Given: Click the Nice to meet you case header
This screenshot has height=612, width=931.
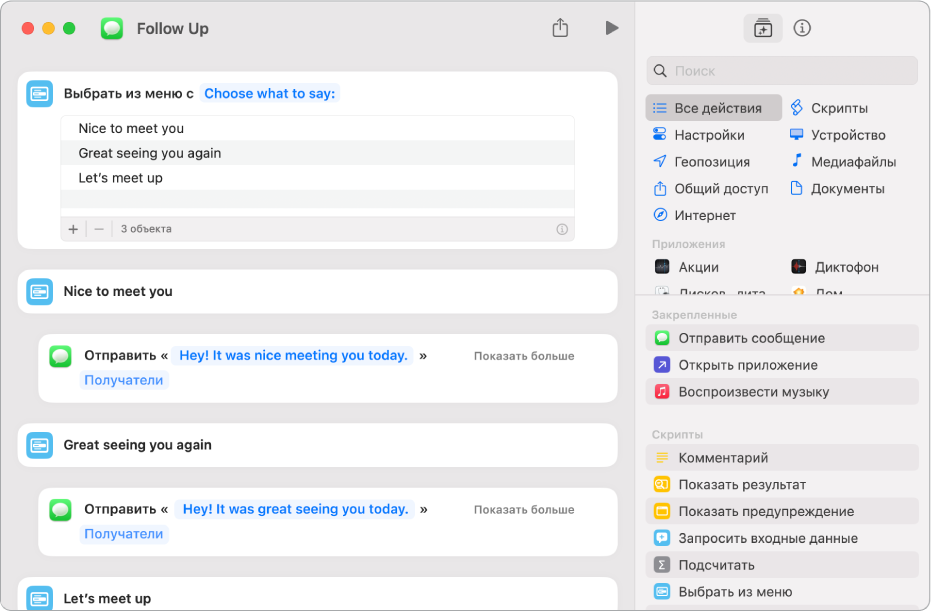Looking at the screenshot, I should [x=317, y=291].
